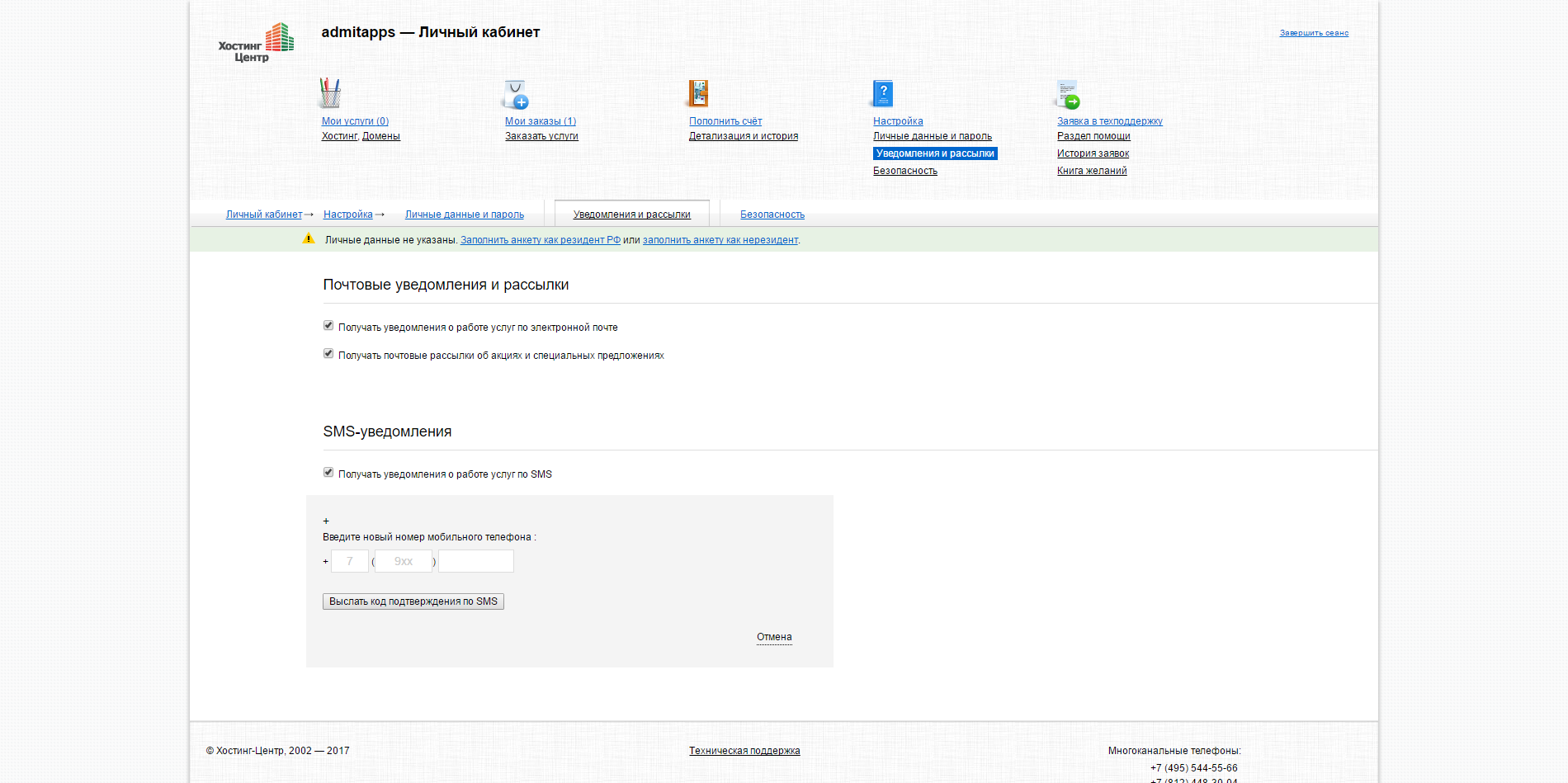Select highlighted Уведомления и рассылки menu item
Viewport: 1568px width, 783px height.
point(935,153)
